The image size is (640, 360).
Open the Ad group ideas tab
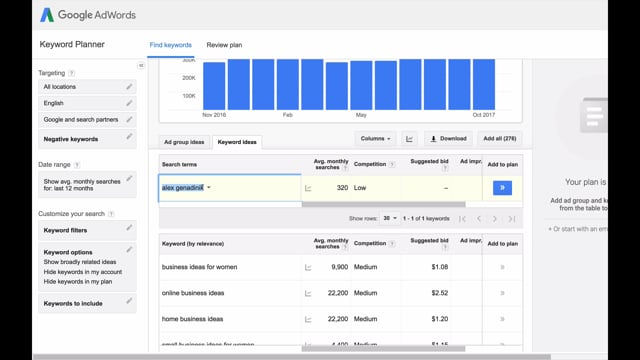pyautogui.click(x=184, y=142)
